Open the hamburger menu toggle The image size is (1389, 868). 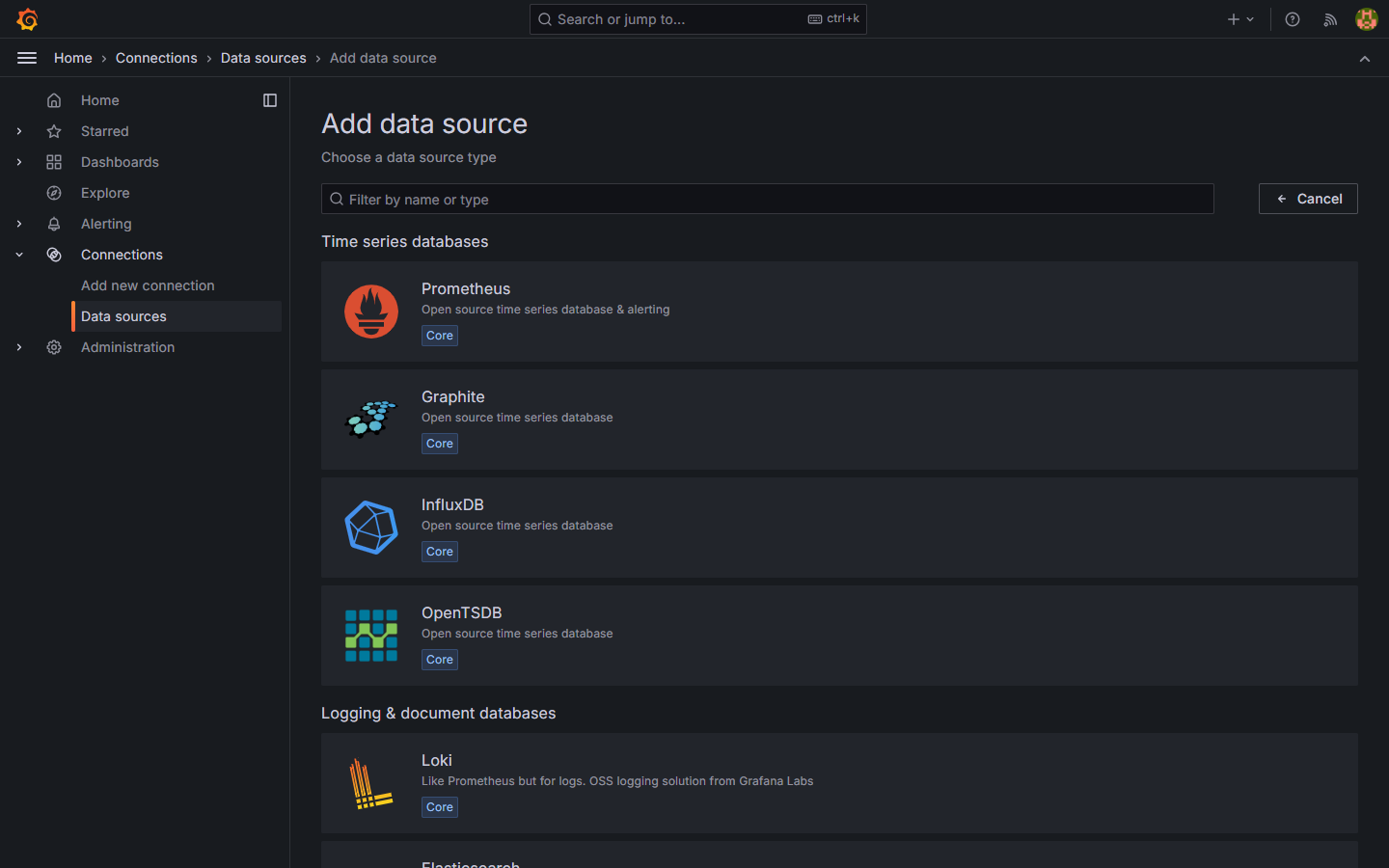click(27, 58)
